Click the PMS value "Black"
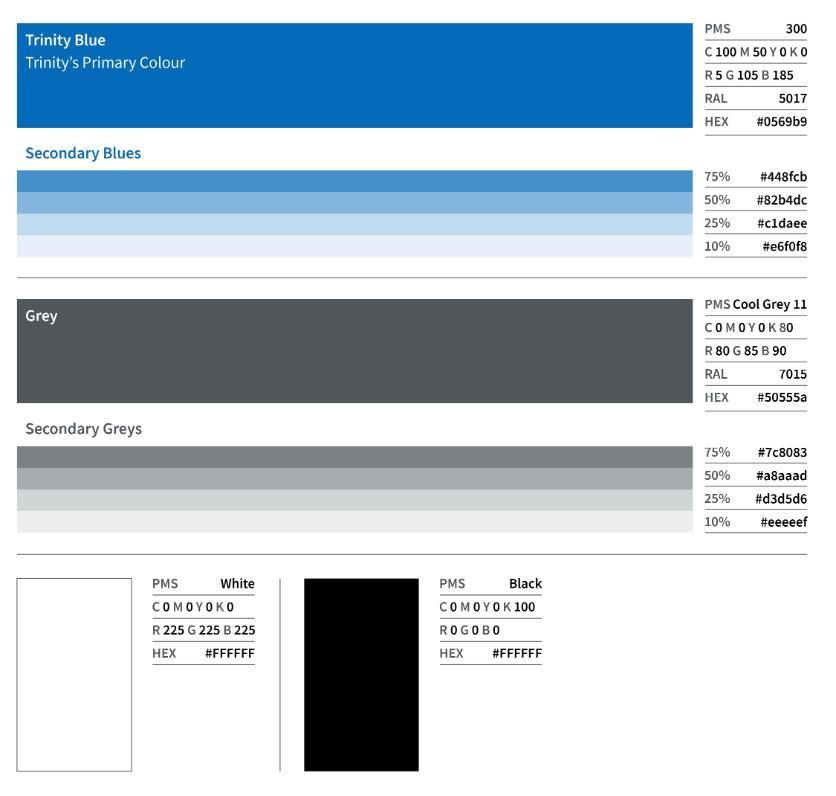Viewport: 836px width, 796px height. (x=525, y=584)
